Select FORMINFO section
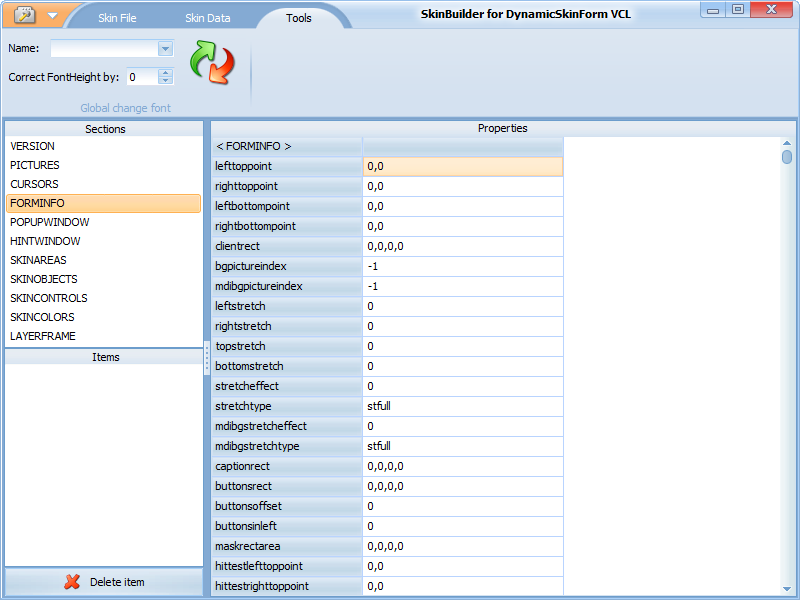 104,203
